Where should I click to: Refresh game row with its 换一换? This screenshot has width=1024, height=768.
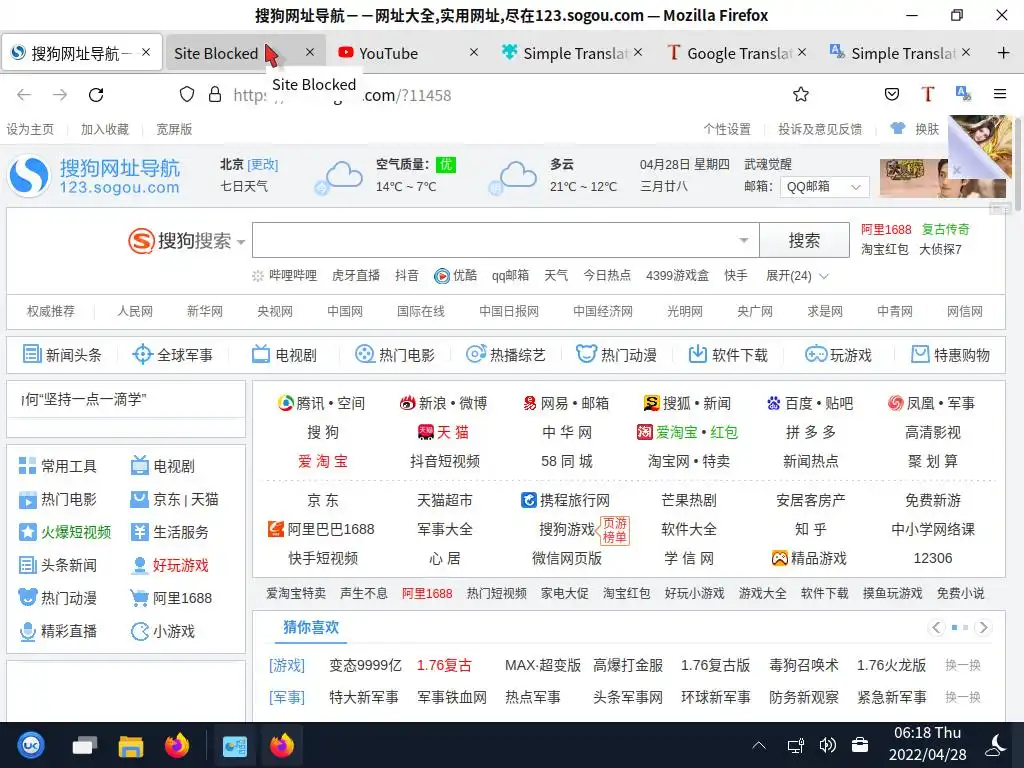[963, 665]
